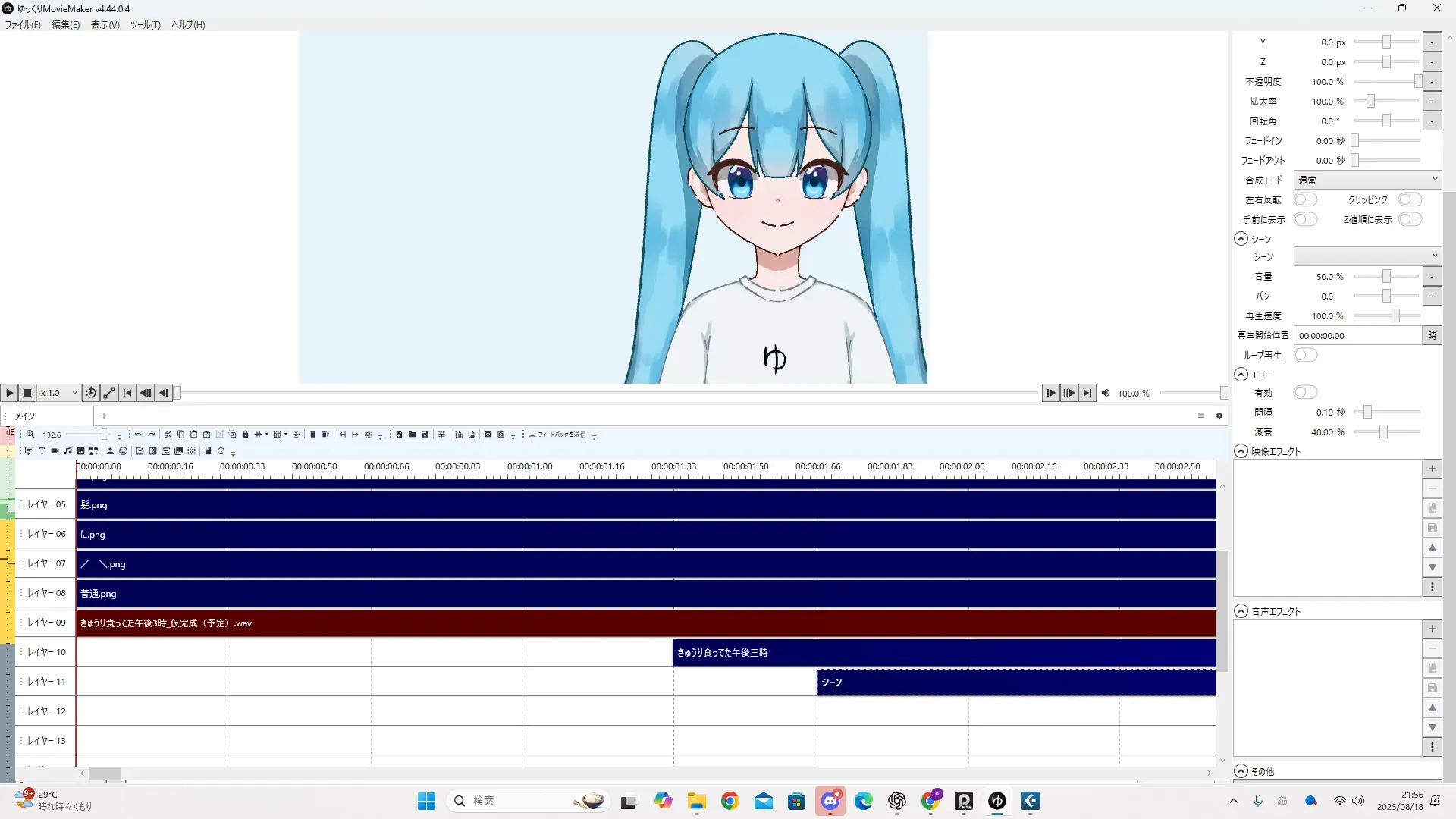
Task: Open the ツール(T) menu
Action: [x=145, y=24]
